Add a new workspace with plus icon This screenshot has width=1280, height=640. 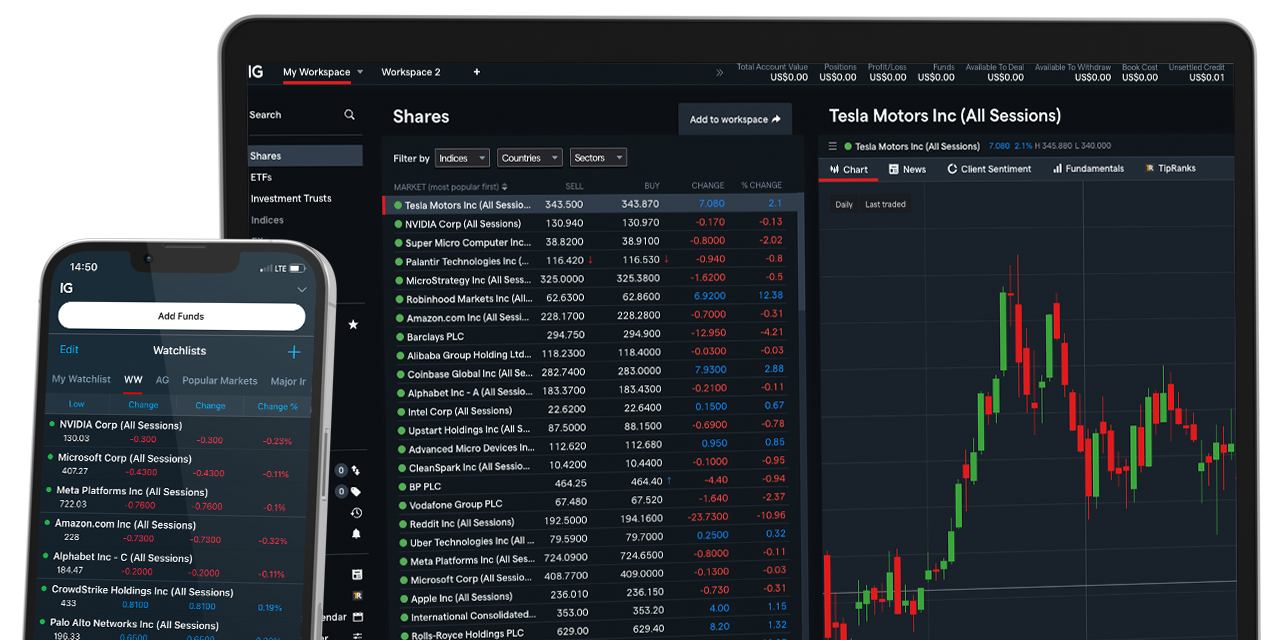[477, 72]
